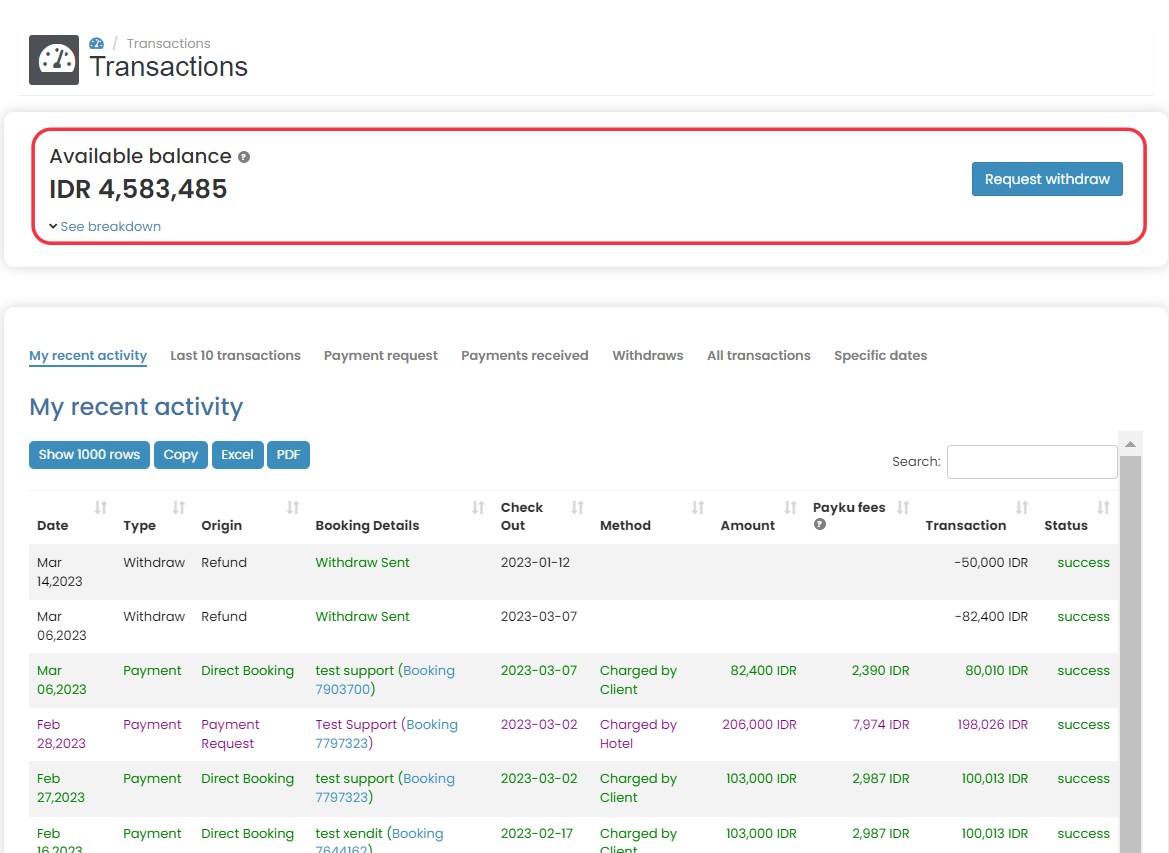
Task: Click the Payku fees info icon
Action: 819,524
